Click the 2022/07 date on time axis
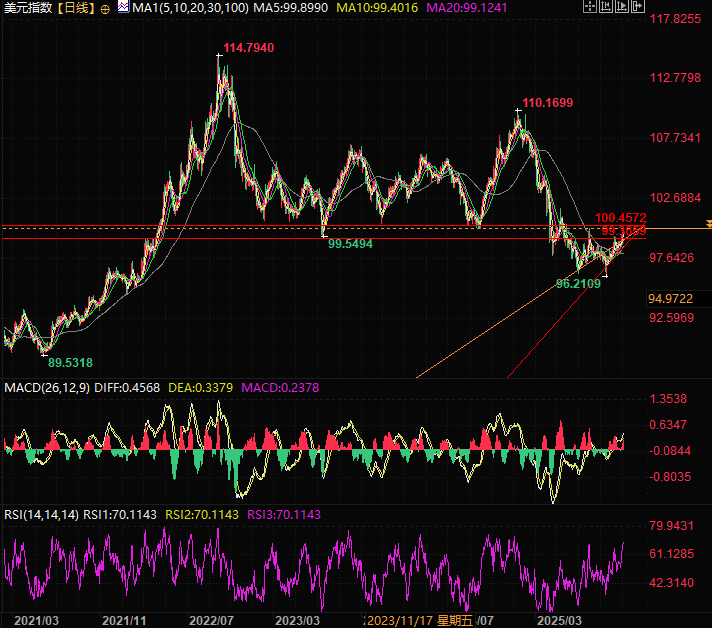This screenshot has height=628, width=712. click(211, 621)
